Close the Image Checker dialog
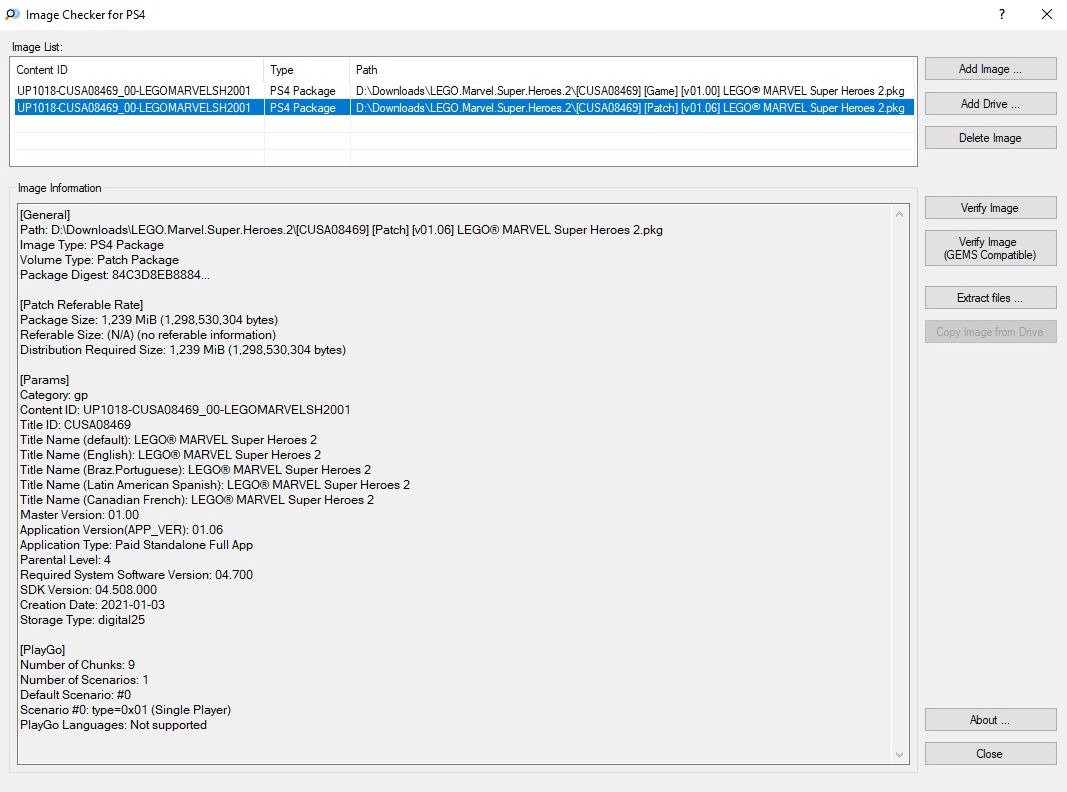The width and height of the screenshot is (1067, 792). tap(990, 753)
